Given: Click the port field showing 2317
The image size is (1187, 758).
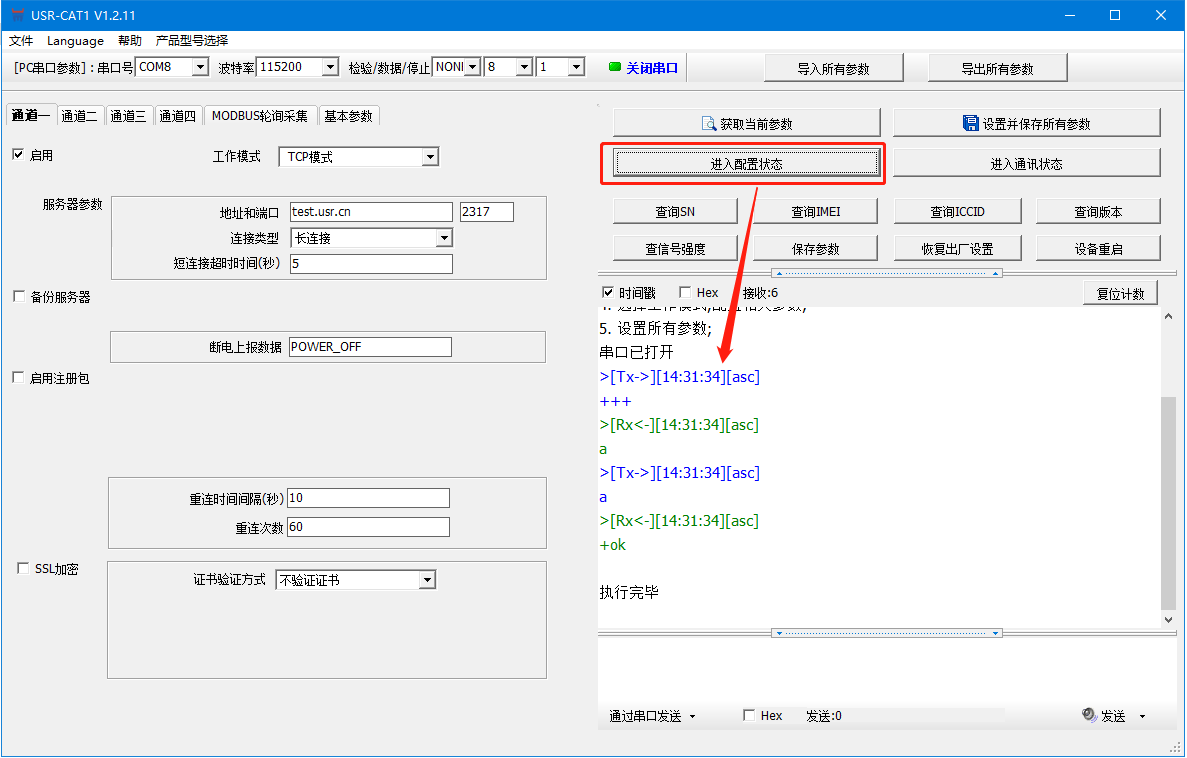Looking at the screenshot, I should (x=487, y=211).
